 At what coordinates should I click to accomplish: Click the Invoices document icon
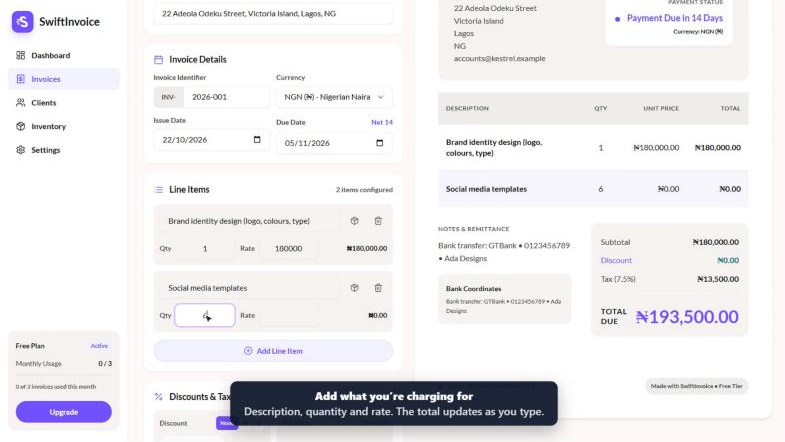pos(21,79)
